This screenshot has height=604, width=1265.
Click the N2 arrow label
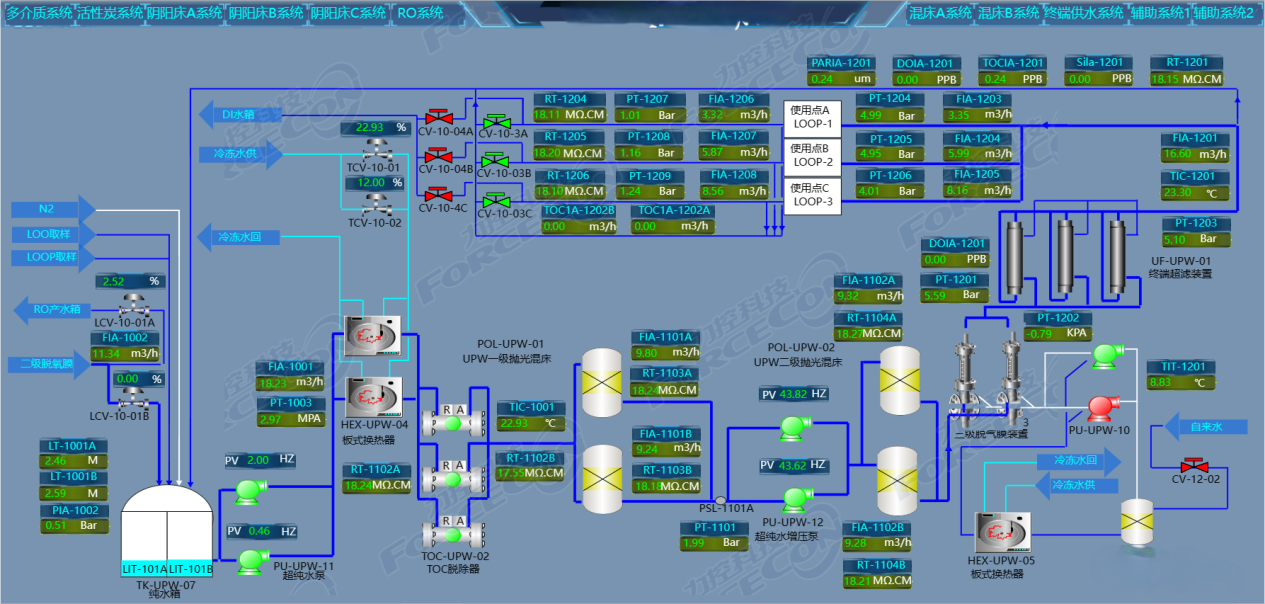(x=52, y=209)
